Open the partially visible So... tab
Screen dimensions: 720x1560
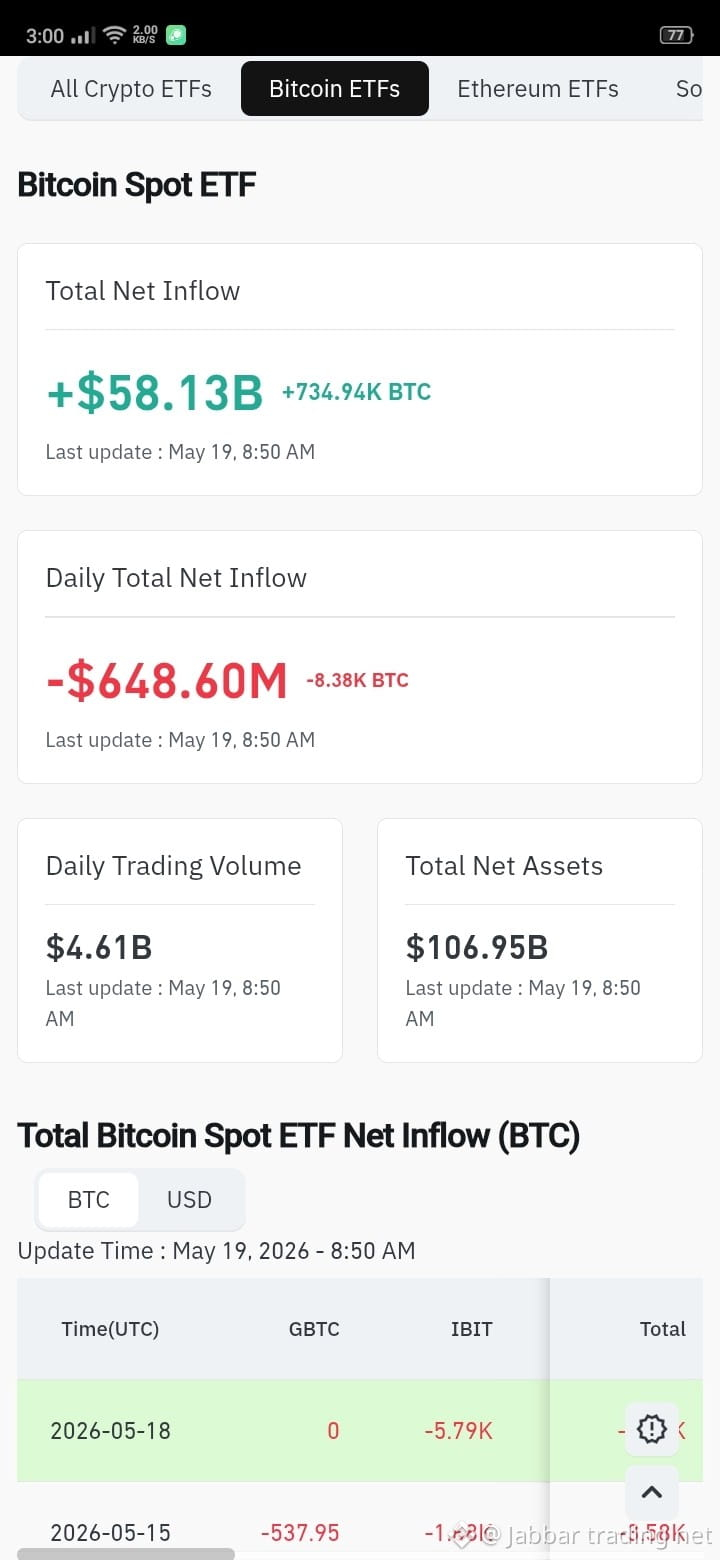coord(688,89)
